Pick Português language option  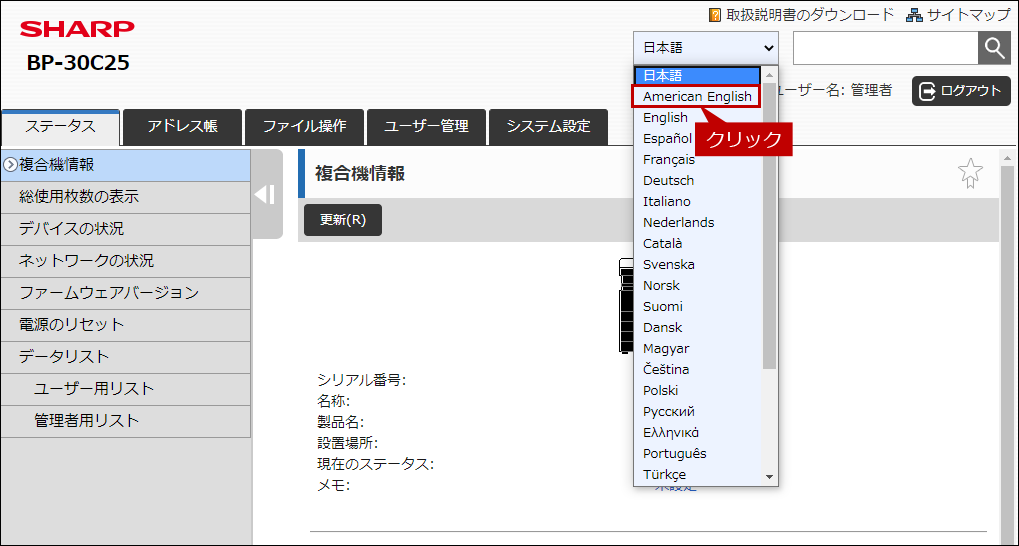[697, 454]
